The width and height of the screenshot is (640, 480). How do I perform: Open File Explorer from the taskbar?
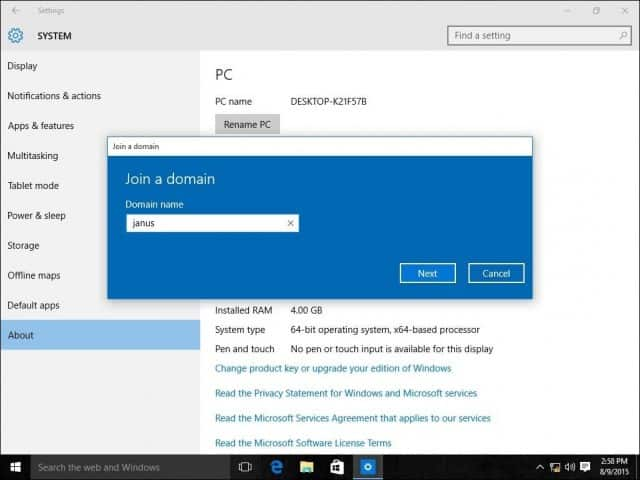coord(306,467)
